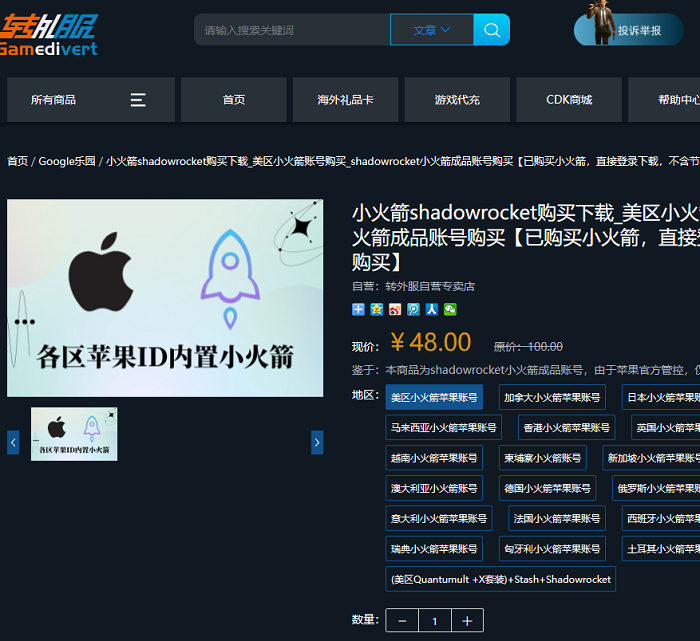Screen dimensions: 700x641
Task: Open the 文章 search type dropdown
Action: [x=432, y=30]
